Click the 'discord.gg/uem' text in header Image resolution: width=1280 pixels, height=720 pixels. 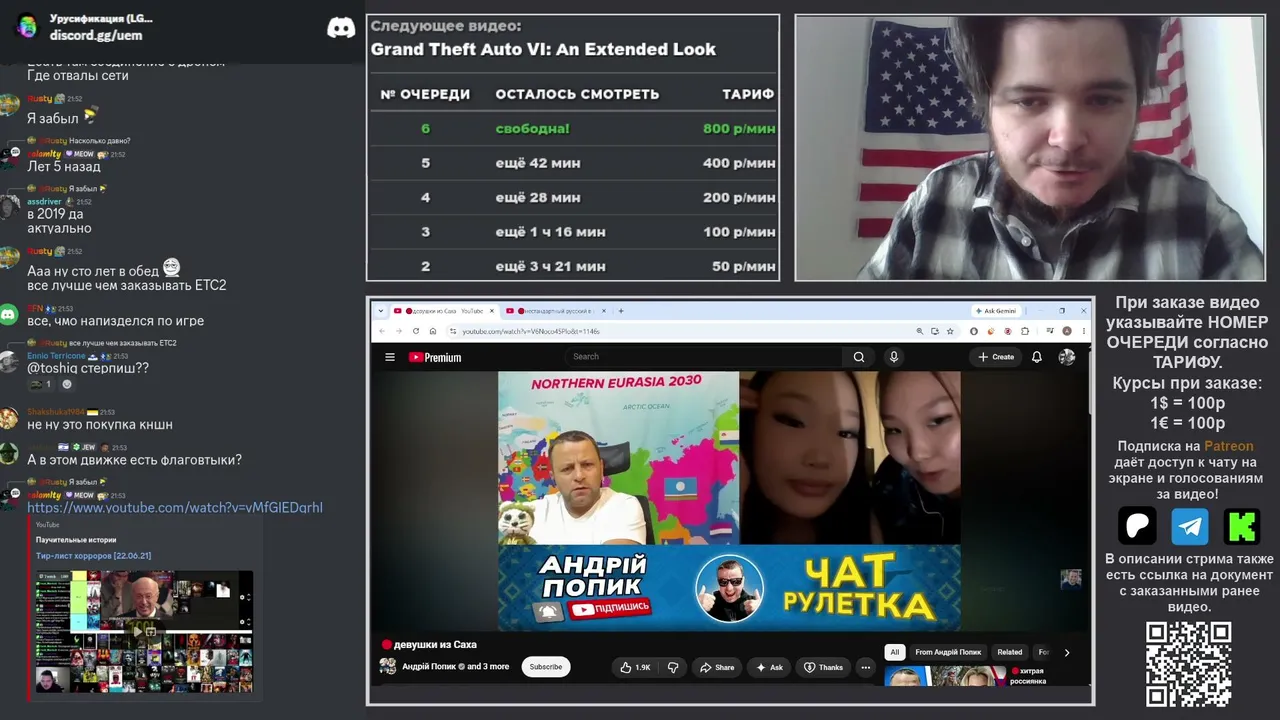pos(96,35)
